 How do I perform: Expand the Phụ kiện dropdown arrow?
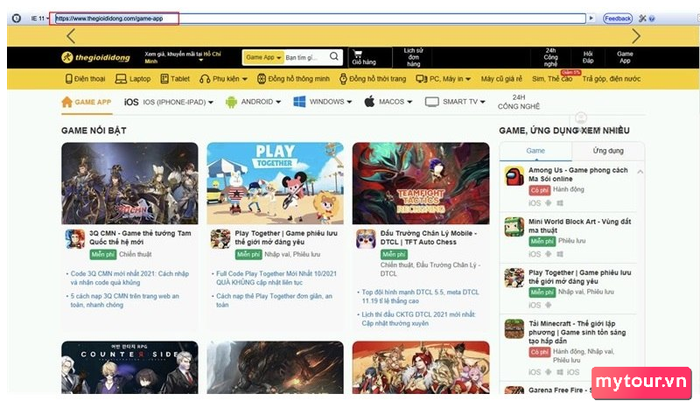click(245, 79)
